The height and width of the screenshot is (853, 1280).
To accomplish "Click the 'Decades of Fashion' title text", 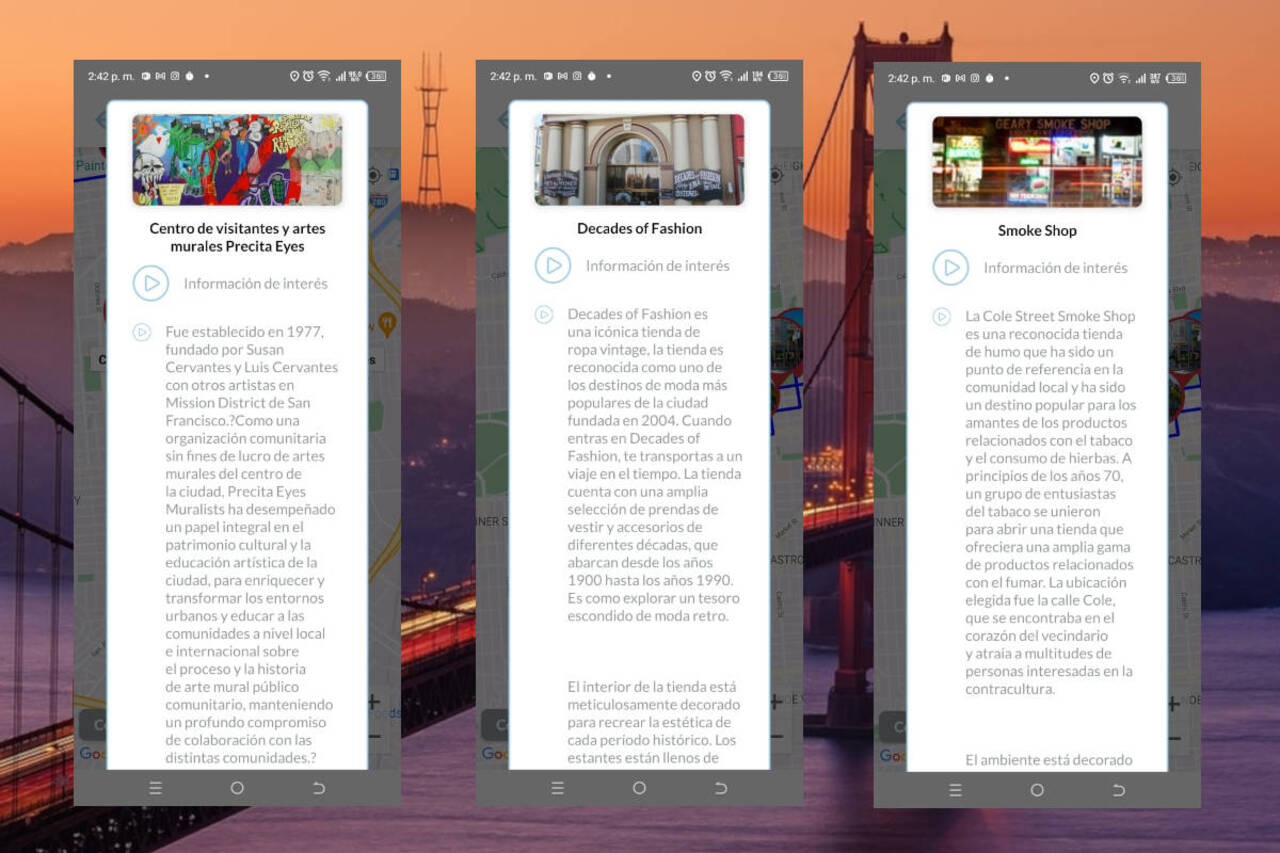I will tap(639, 228).
